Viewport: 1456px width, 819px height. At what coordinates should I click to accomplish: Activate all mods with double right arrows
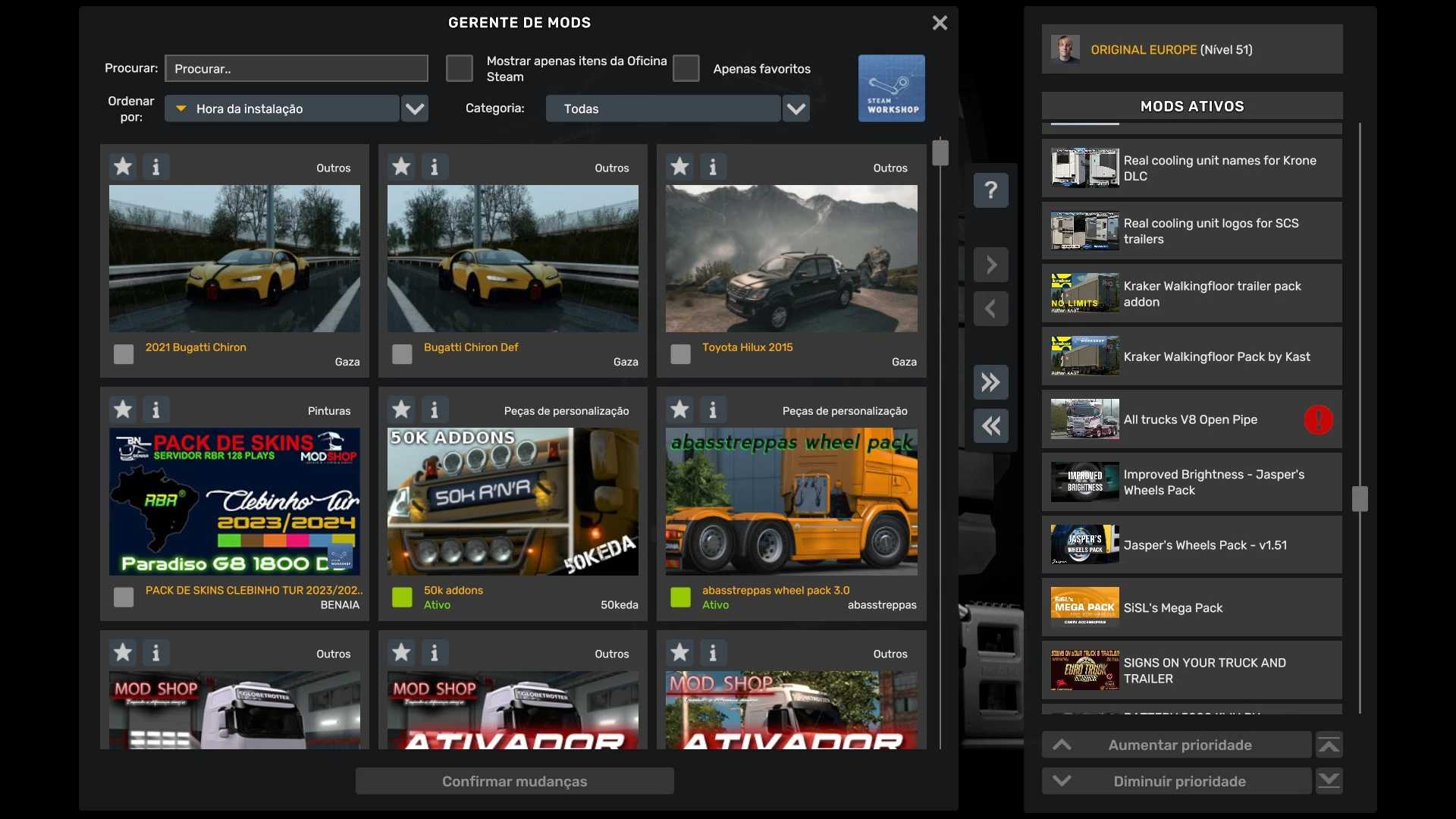click(990, 382)
